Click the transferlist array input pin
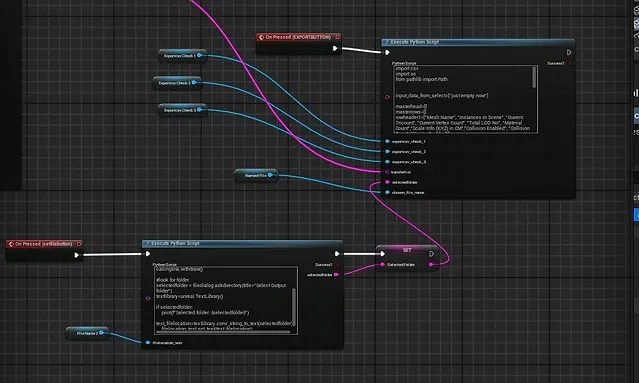 388,172
